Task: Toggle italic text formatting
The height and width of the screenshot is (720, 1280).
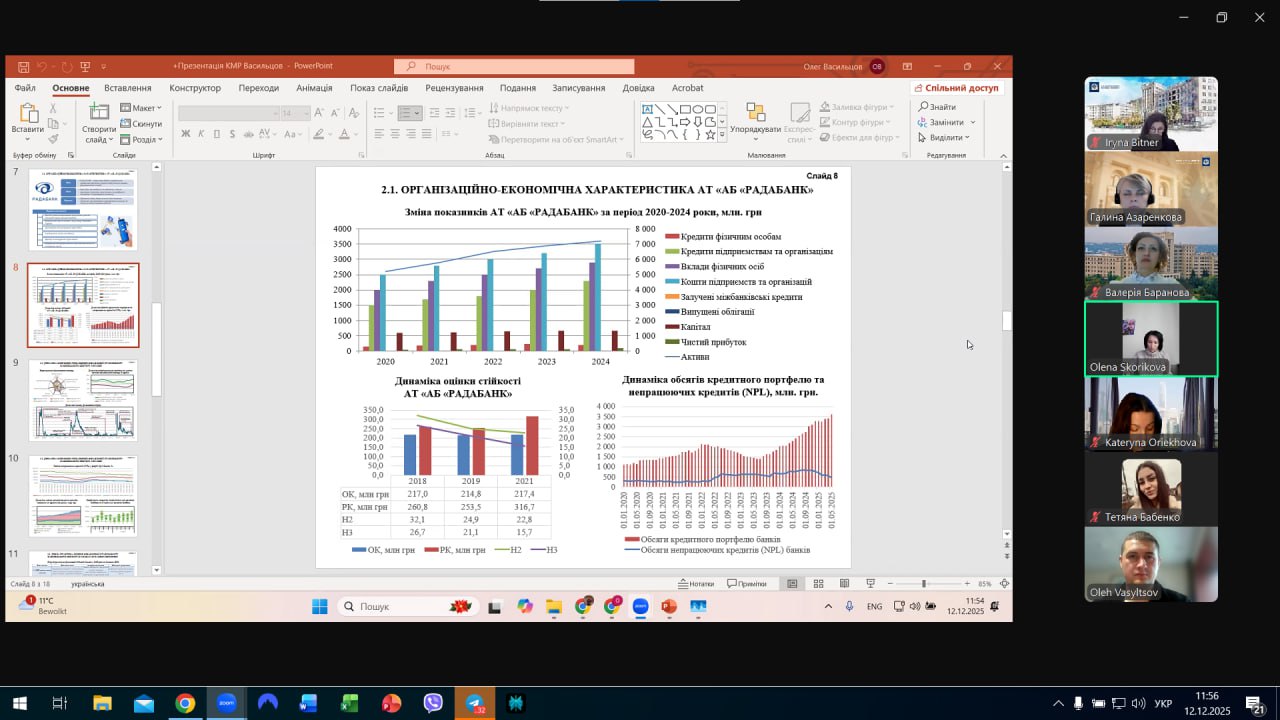Action: tap(201, 134)
